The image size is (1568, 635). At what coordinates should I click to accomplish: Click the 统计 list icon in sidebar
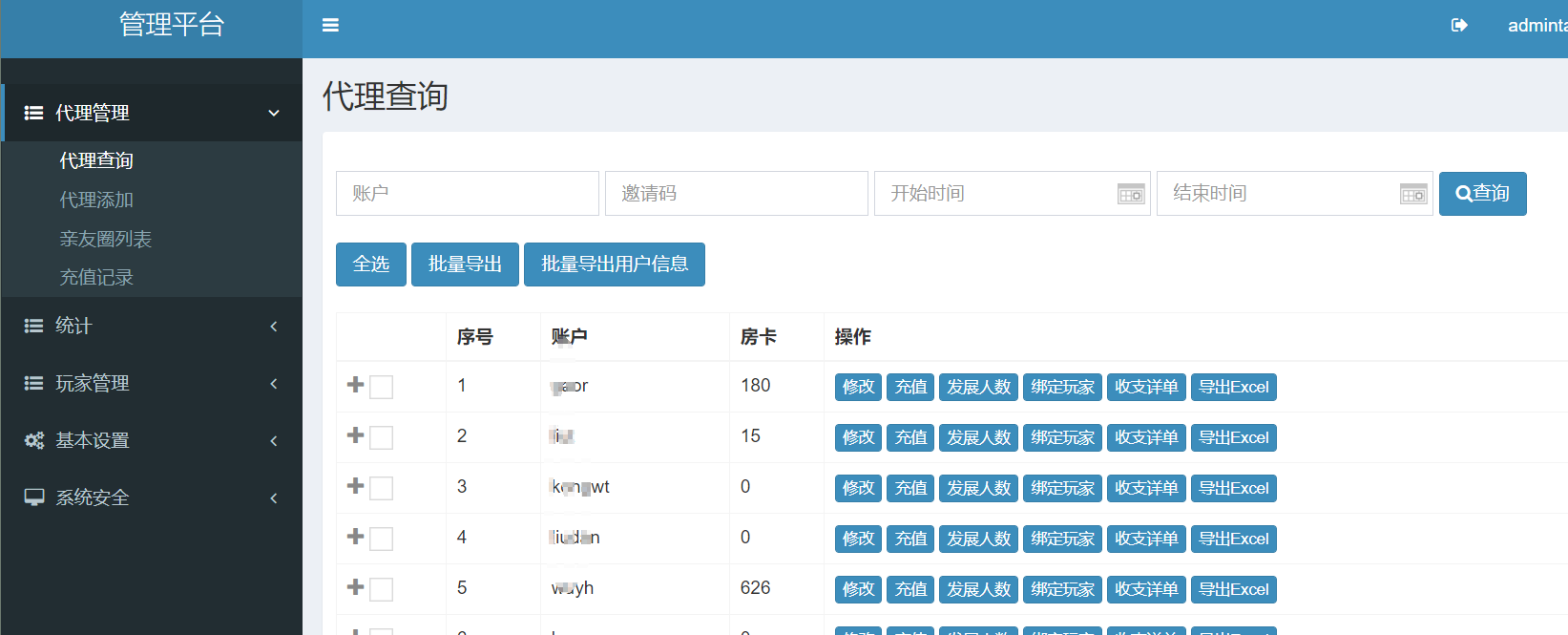34,326
